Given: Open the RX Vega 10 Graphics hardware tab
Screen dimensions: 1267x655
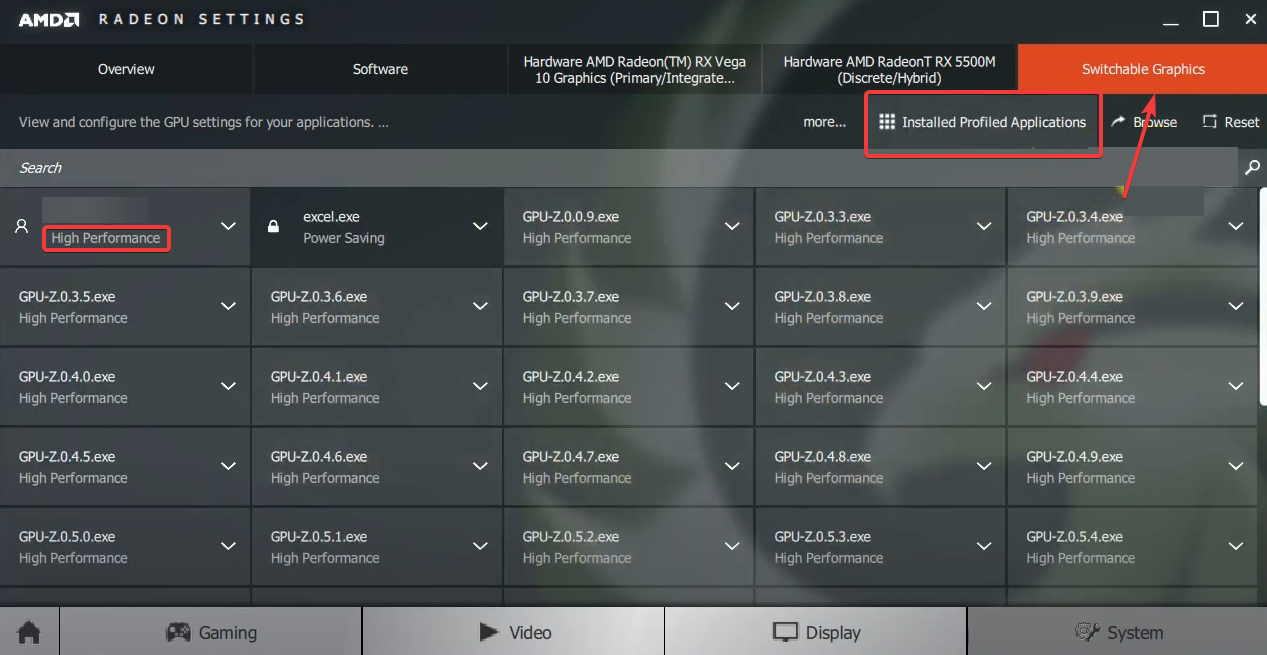Looking at the screenshot, I should tap(634, 69).
